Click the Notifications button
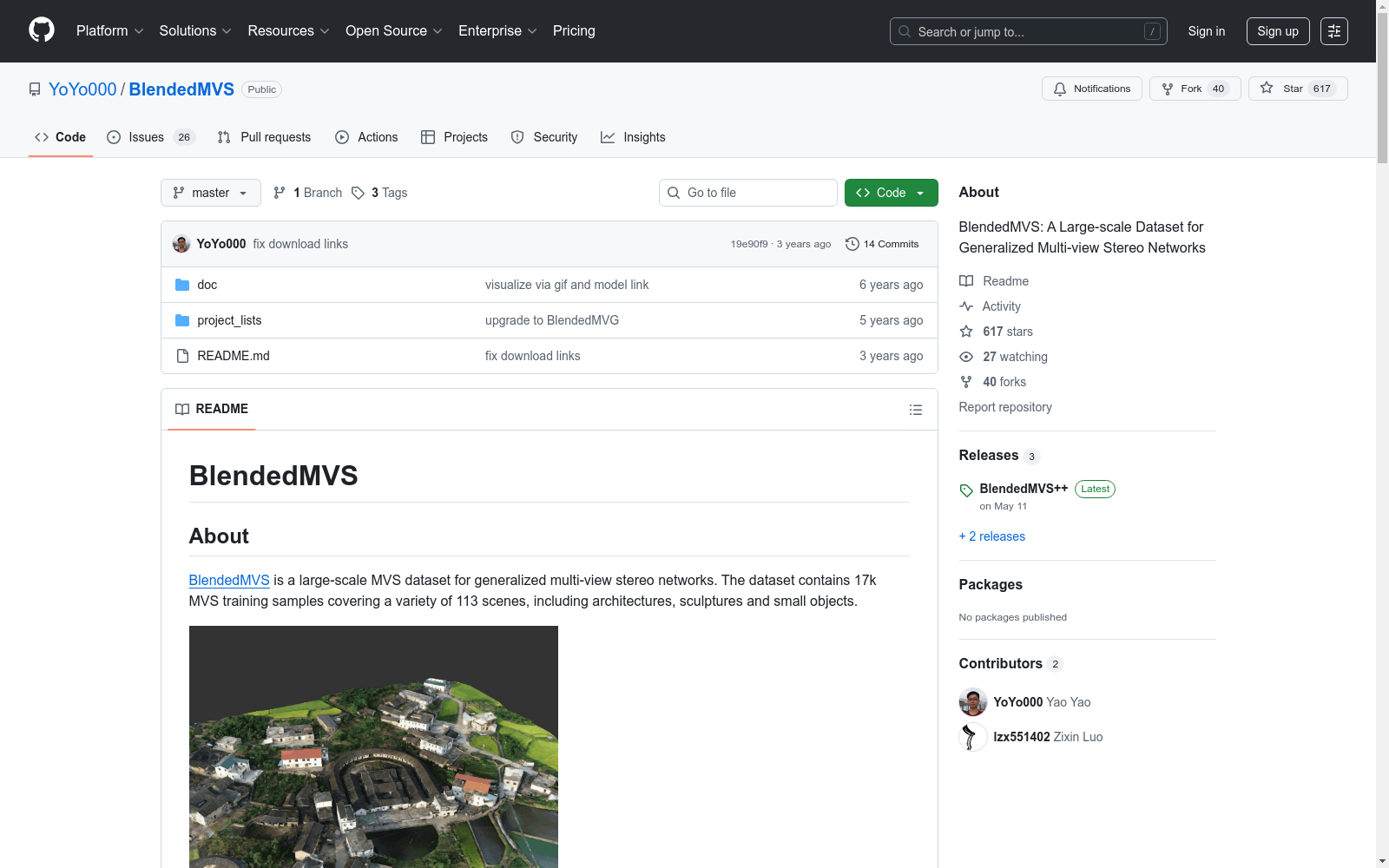Image resolution: width=1389 pixels, height=868 pixels. (x=1092, y=89)
